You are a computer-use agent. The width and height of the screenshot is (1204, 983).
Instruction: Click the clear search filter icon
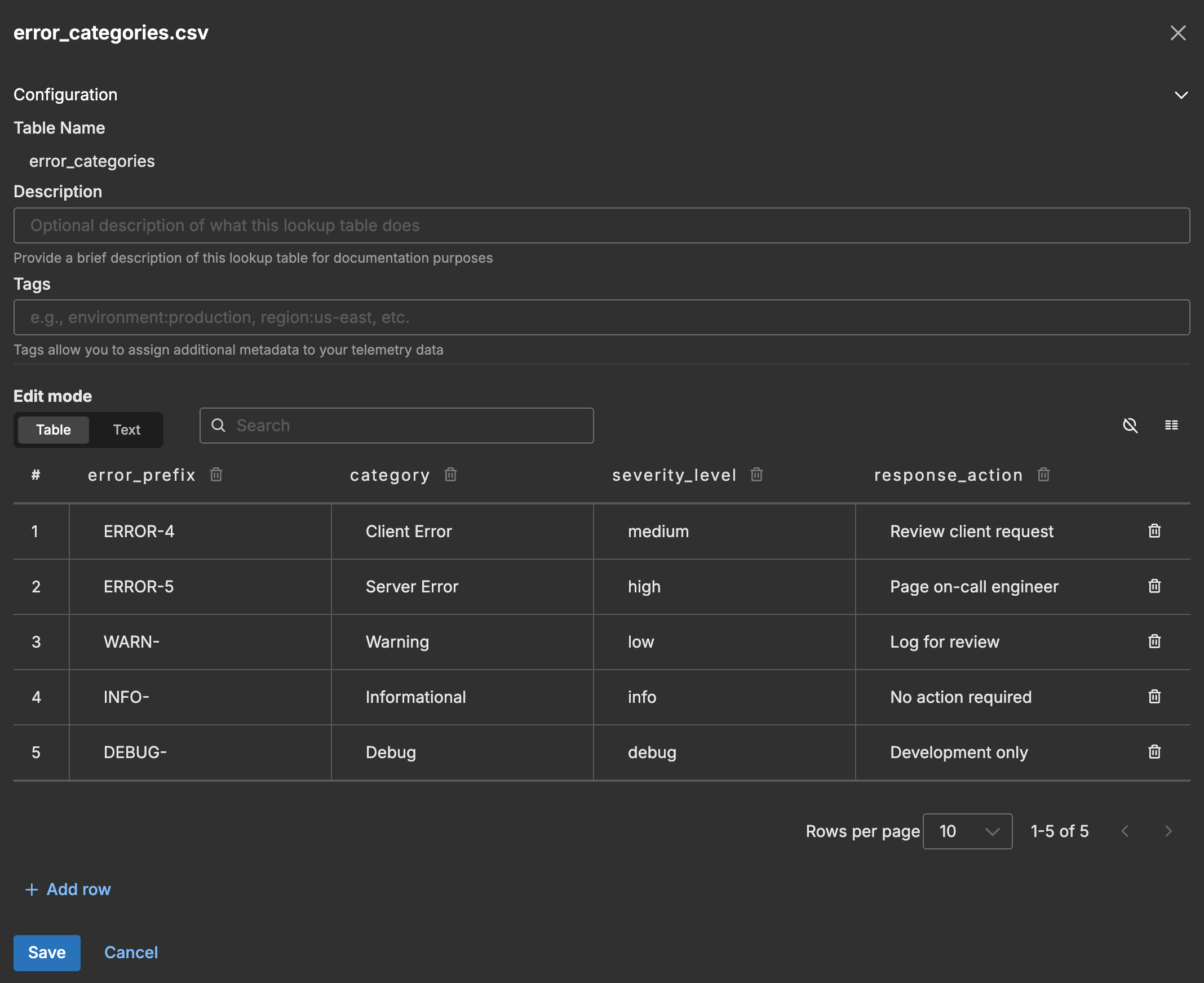point(1130,425)
